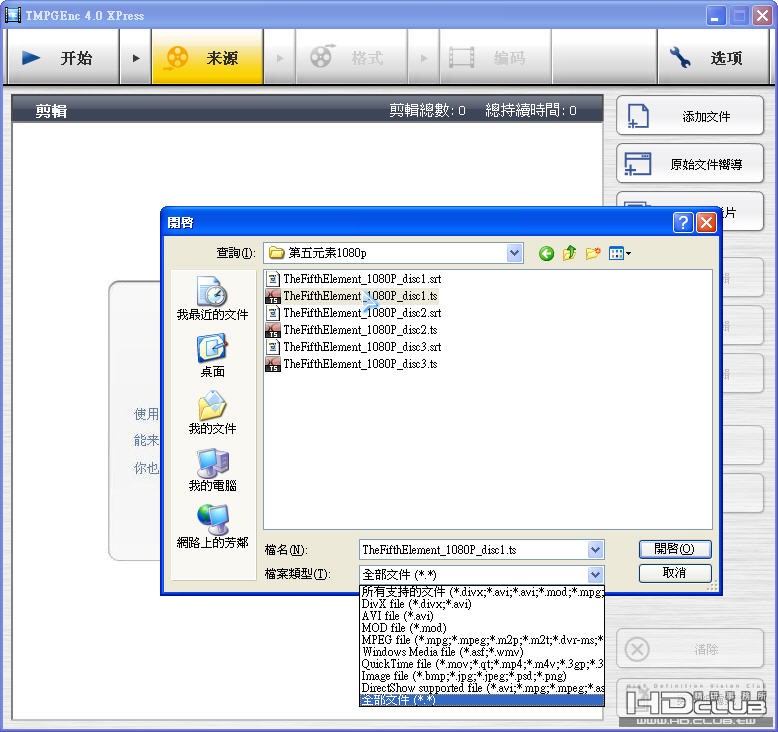Go up one folder level icon
Screen dimensions: 778x732
(x=569, y=254)
